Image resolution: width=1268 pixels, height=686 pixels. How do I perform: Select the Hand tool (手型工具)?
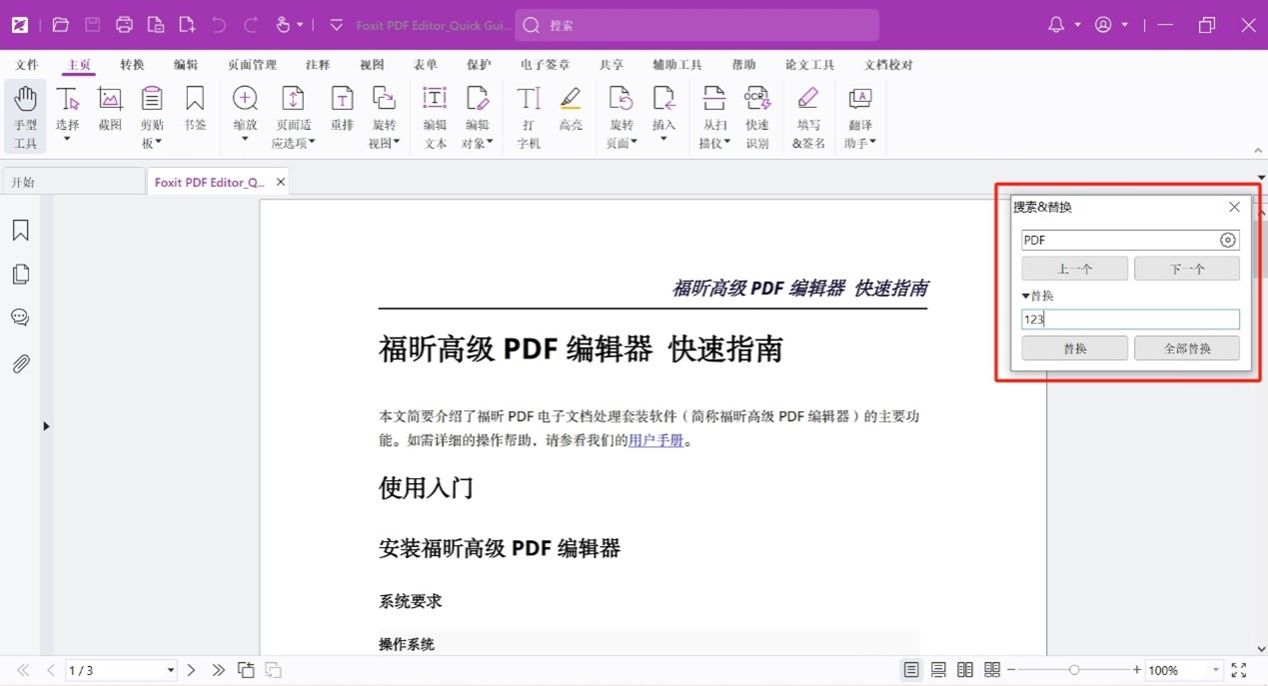coord(25,116)
